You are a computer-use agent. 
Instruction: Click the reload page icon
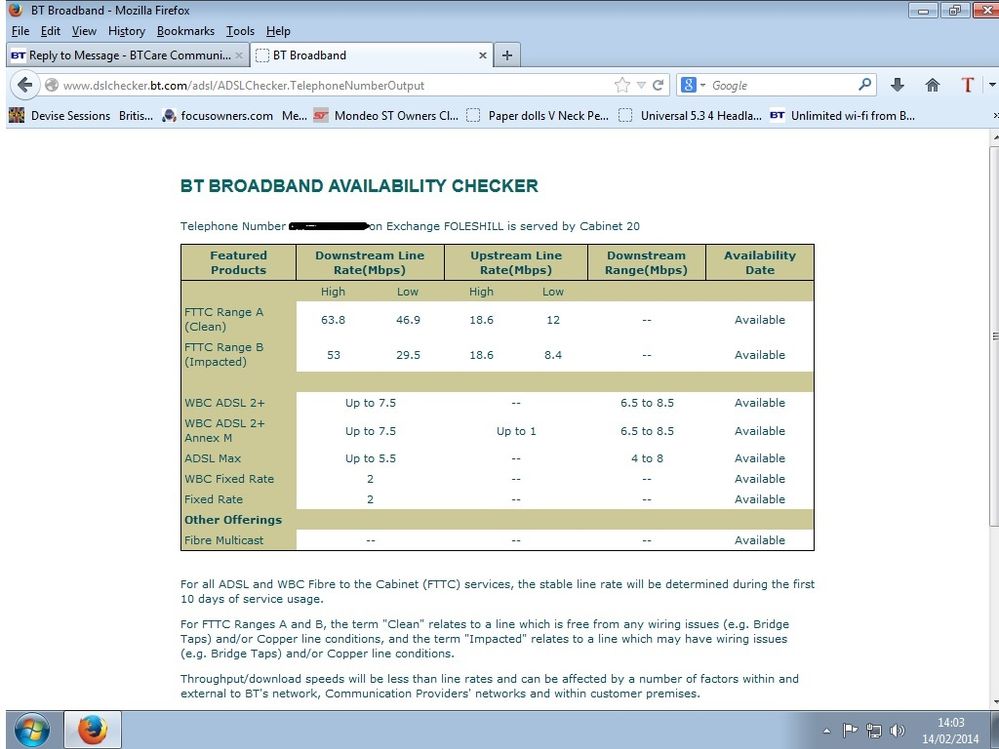point(658,85)
